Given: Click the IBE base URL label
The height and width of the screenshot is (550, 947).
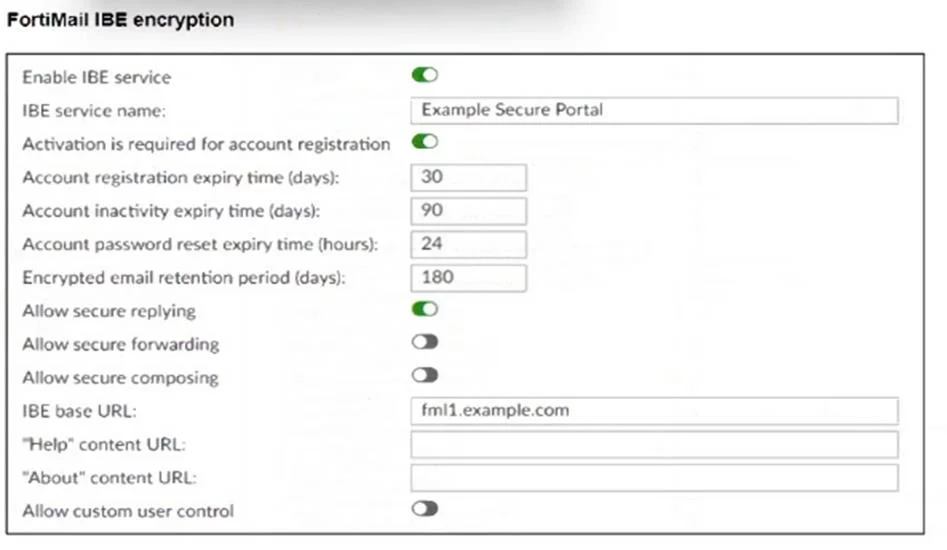Looking at the screenshot, I should pyautogui.click(x=80, y=411).
